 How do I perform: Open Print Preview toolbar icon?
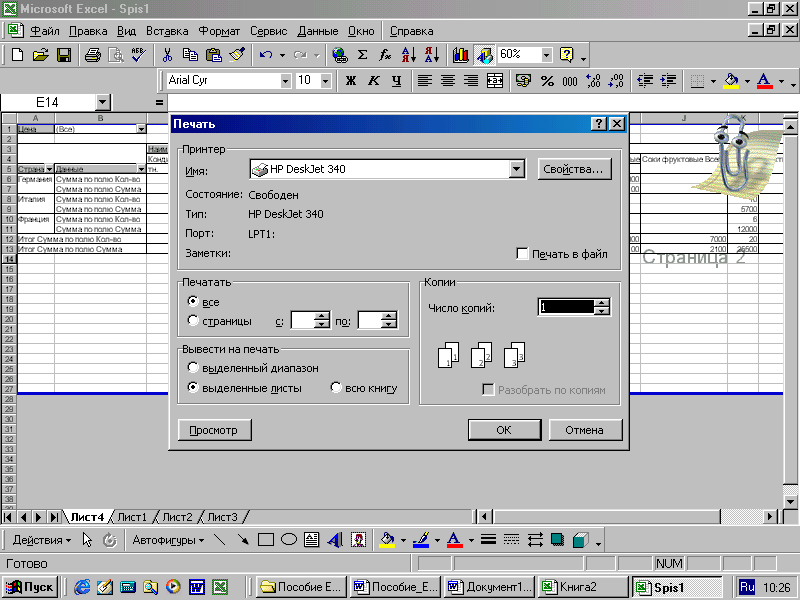pyautogui.click(x=116, y=55)
